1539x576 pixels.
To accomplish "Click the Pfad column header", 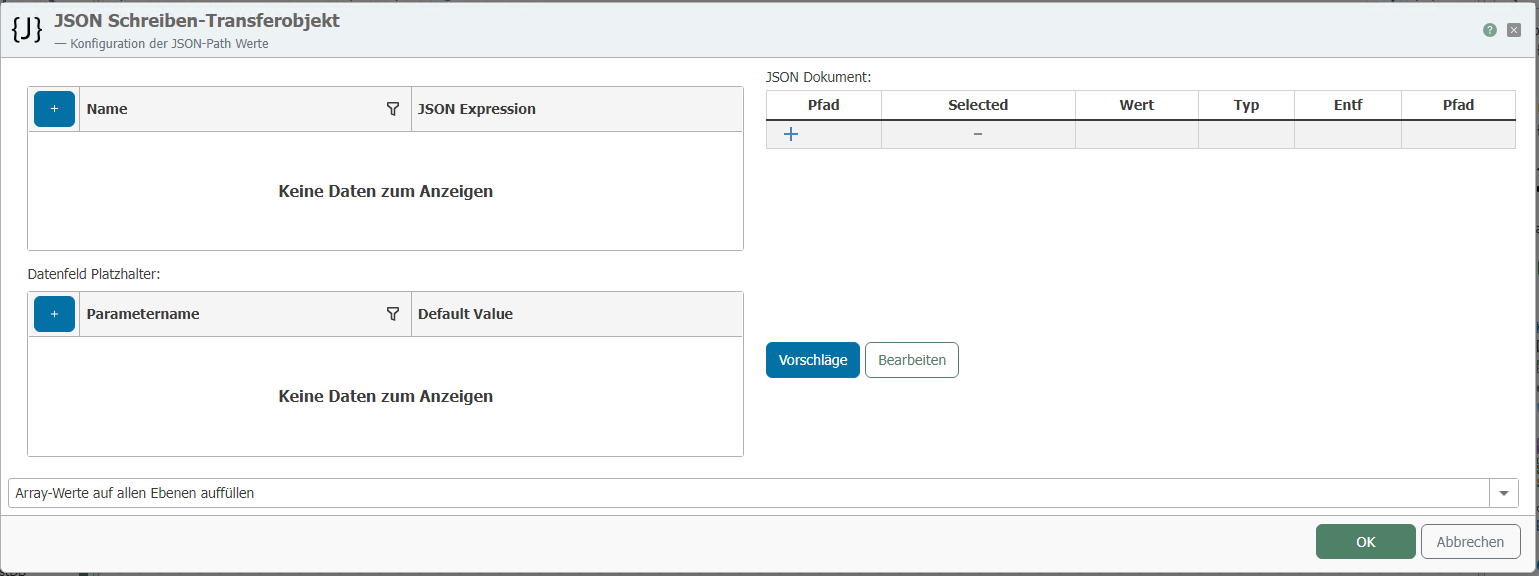I will pos(823,104).
